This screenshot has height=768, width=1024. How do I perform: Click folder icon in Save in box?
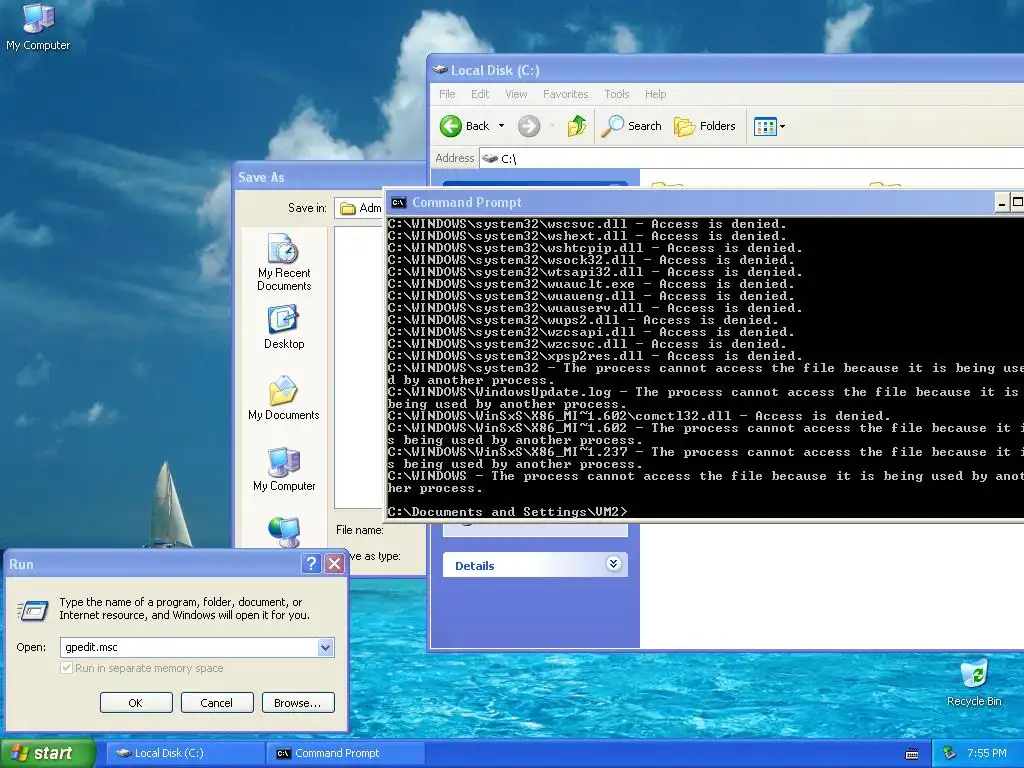(x=347, y=208)
